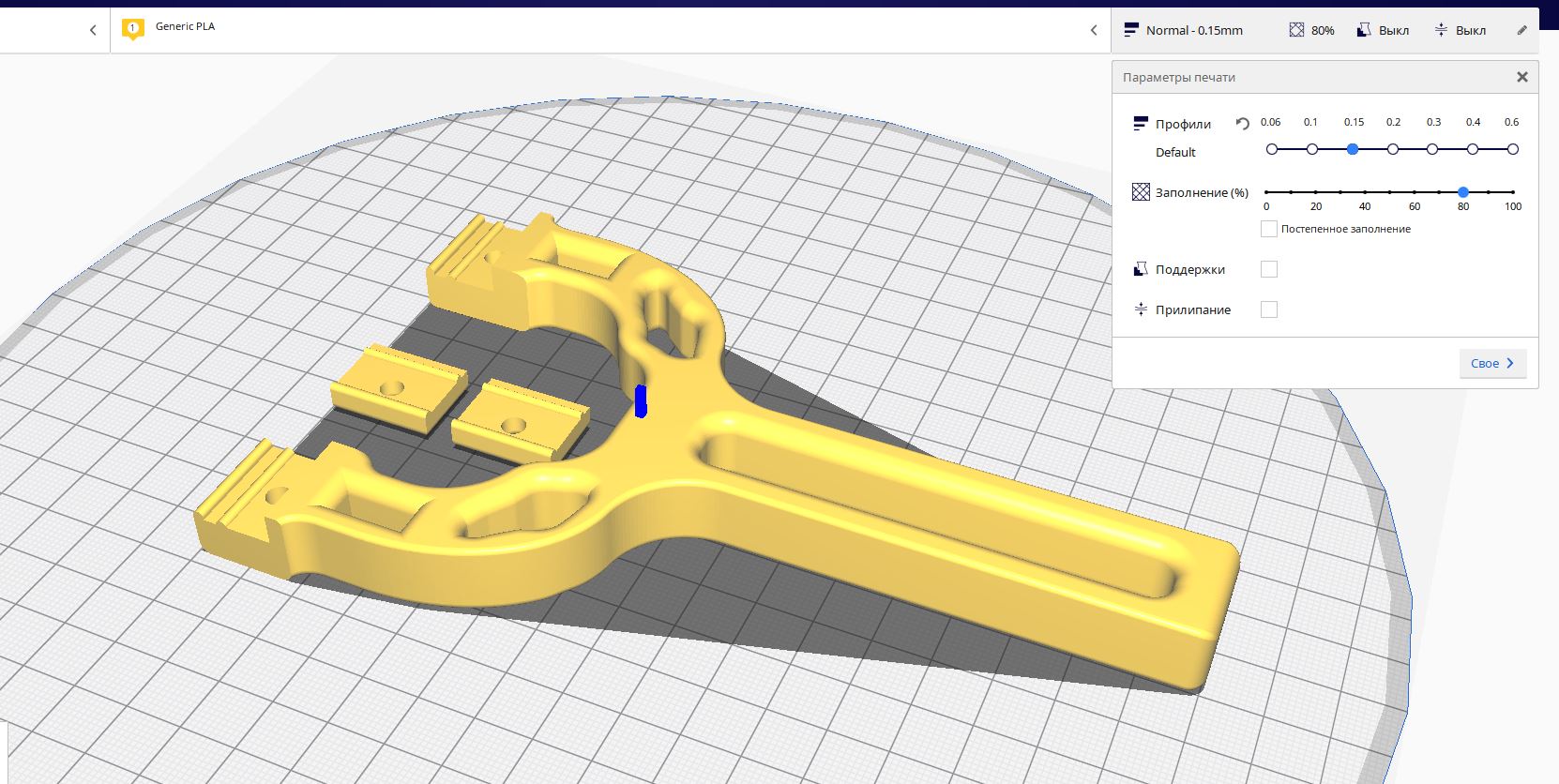
Task: Click the Заполнение infill pattern icon
Action: (1141, 192)
